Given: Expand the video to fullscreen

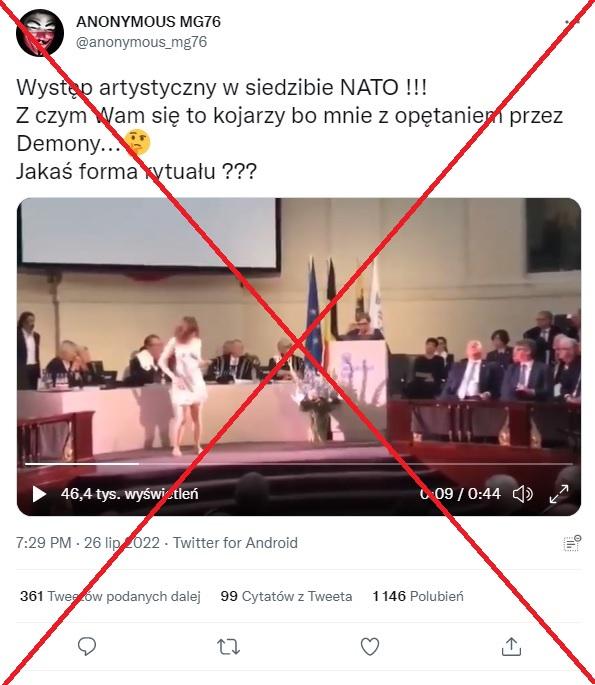Looking at the screenshot, I should [559, 494].
